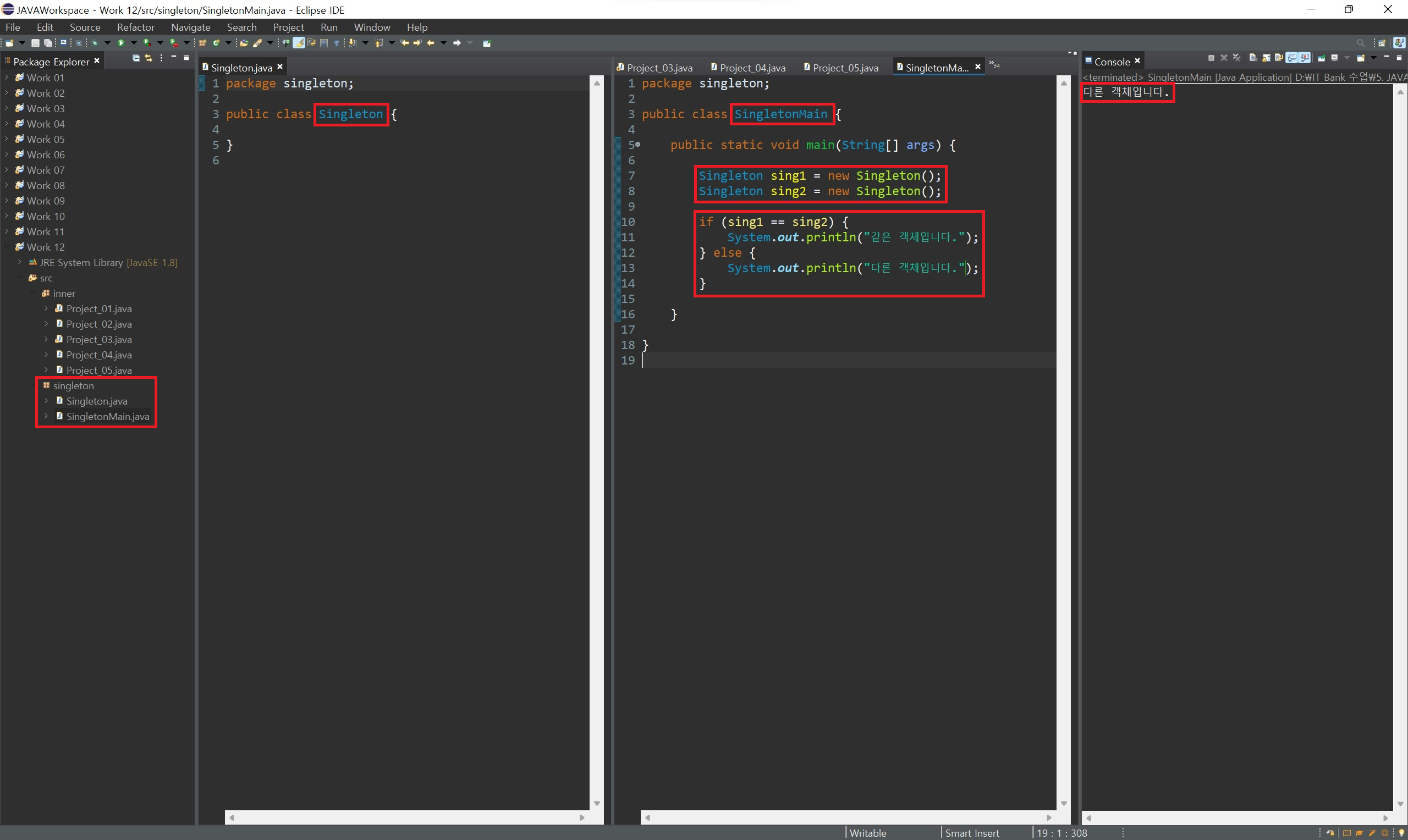Click New Java Class toolbar icon
The height and width of the screenshot is (840, 1408).
point(216,43)
